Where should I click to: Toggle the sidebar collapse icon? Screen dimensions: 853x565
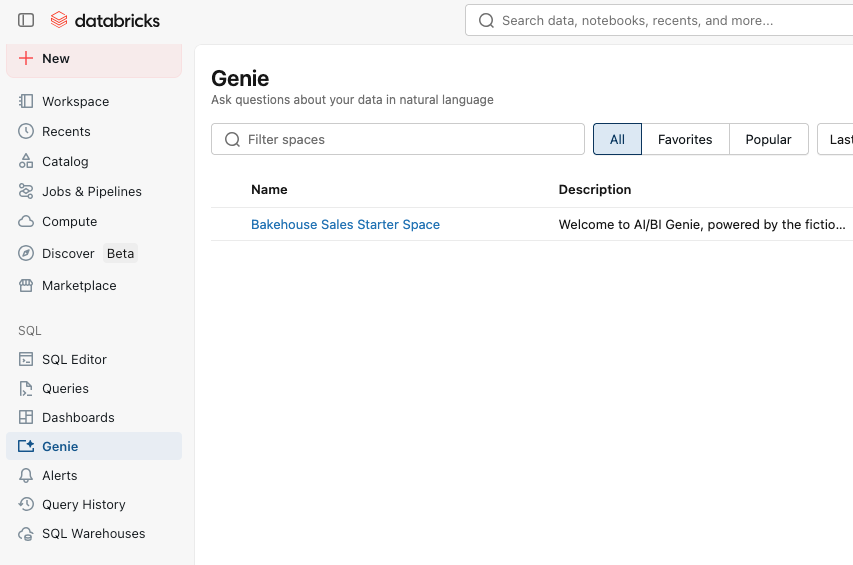(x=26, y=20)
